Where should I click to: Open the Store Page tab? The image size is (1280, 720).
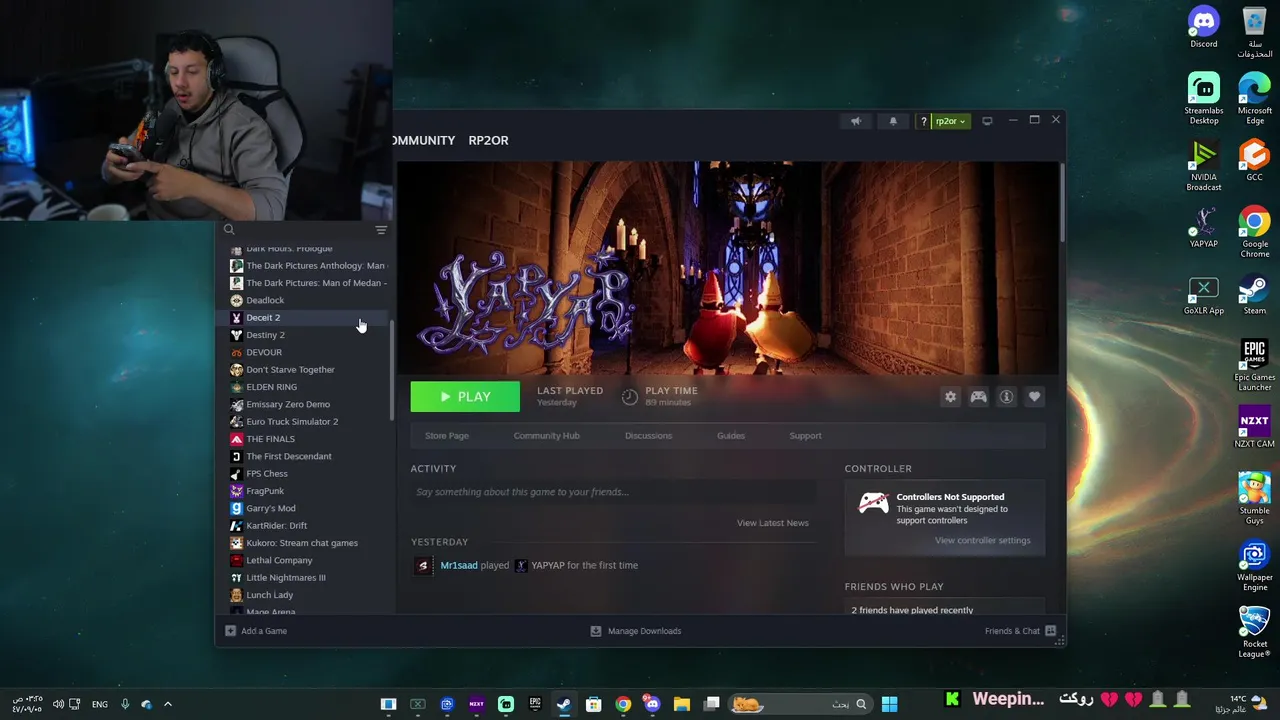pos(446,436)
